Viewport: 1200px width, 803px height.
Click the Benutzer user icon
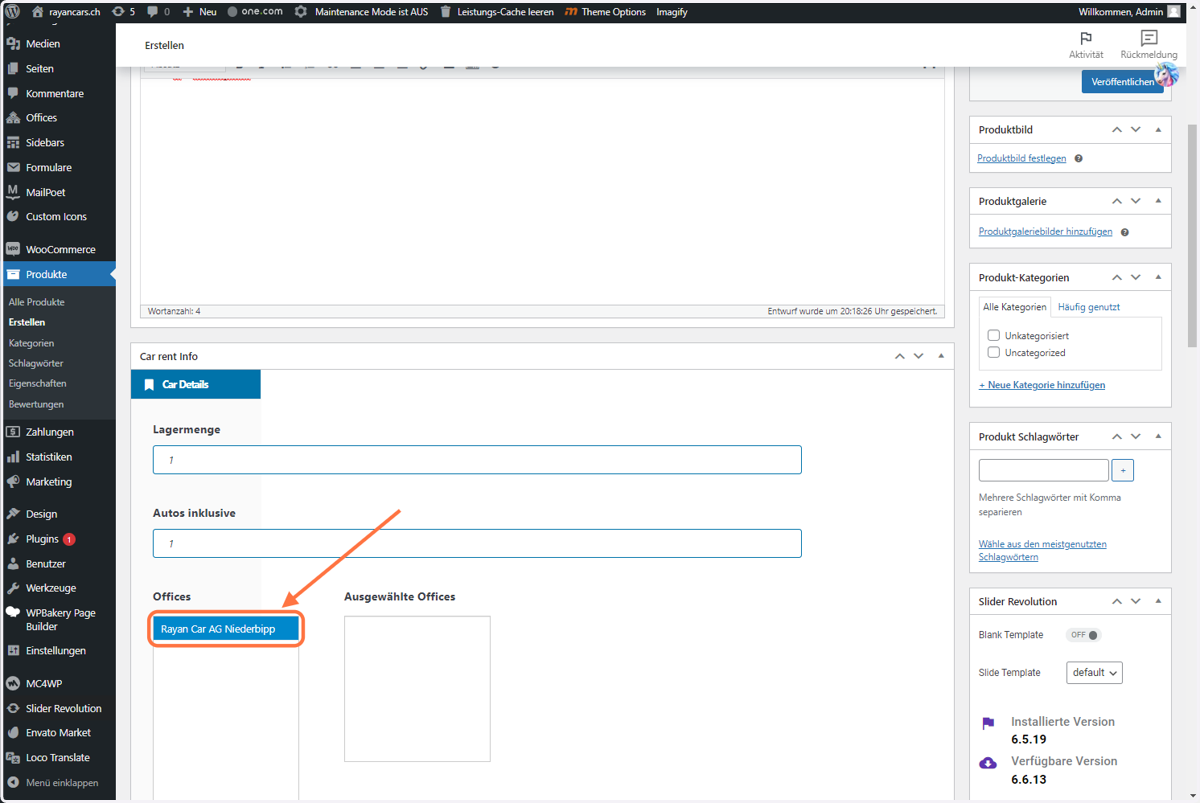click(13, 564)
